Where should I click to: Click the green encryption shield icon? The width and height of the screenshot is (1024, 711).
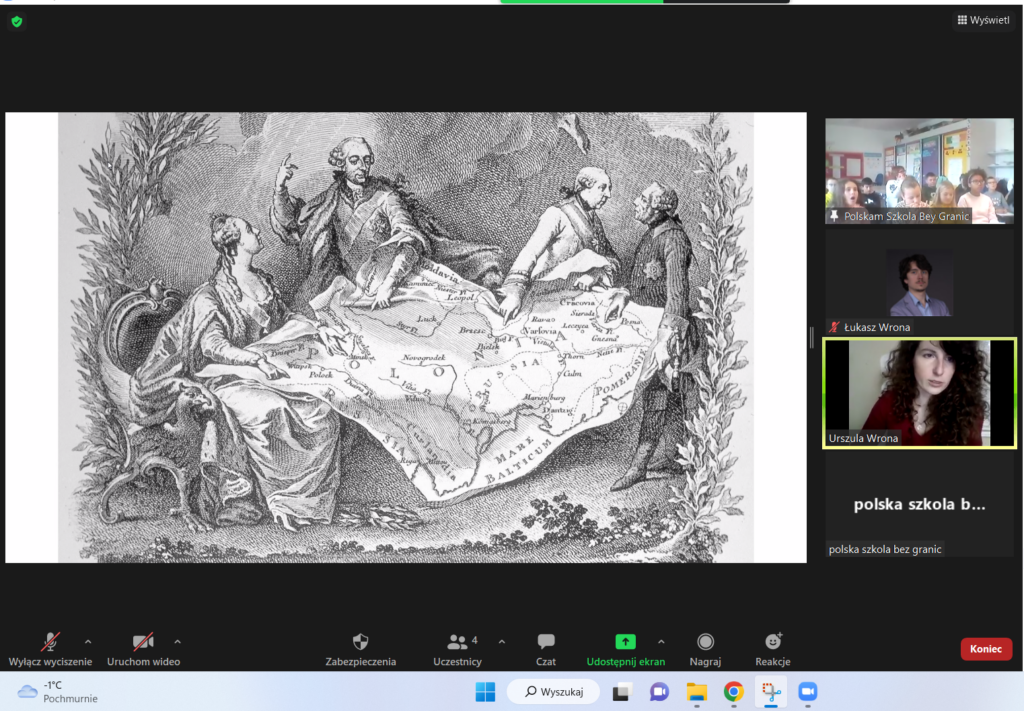17,21
